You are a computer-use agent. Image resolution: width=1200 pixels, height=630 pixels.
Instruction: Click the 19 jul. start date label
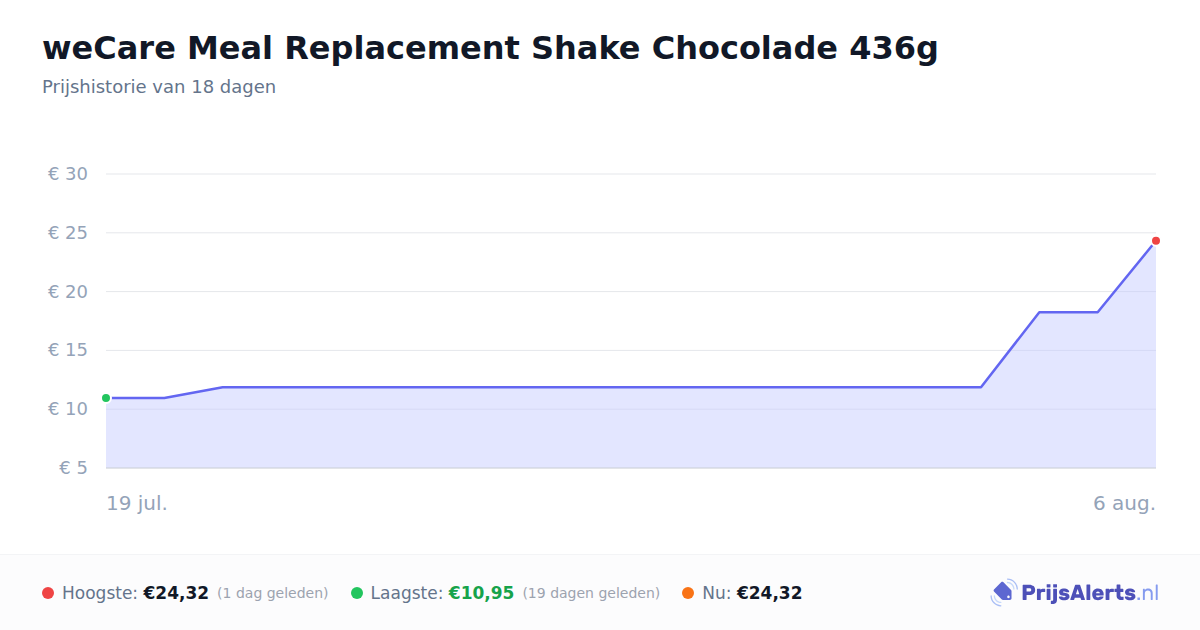137,503
